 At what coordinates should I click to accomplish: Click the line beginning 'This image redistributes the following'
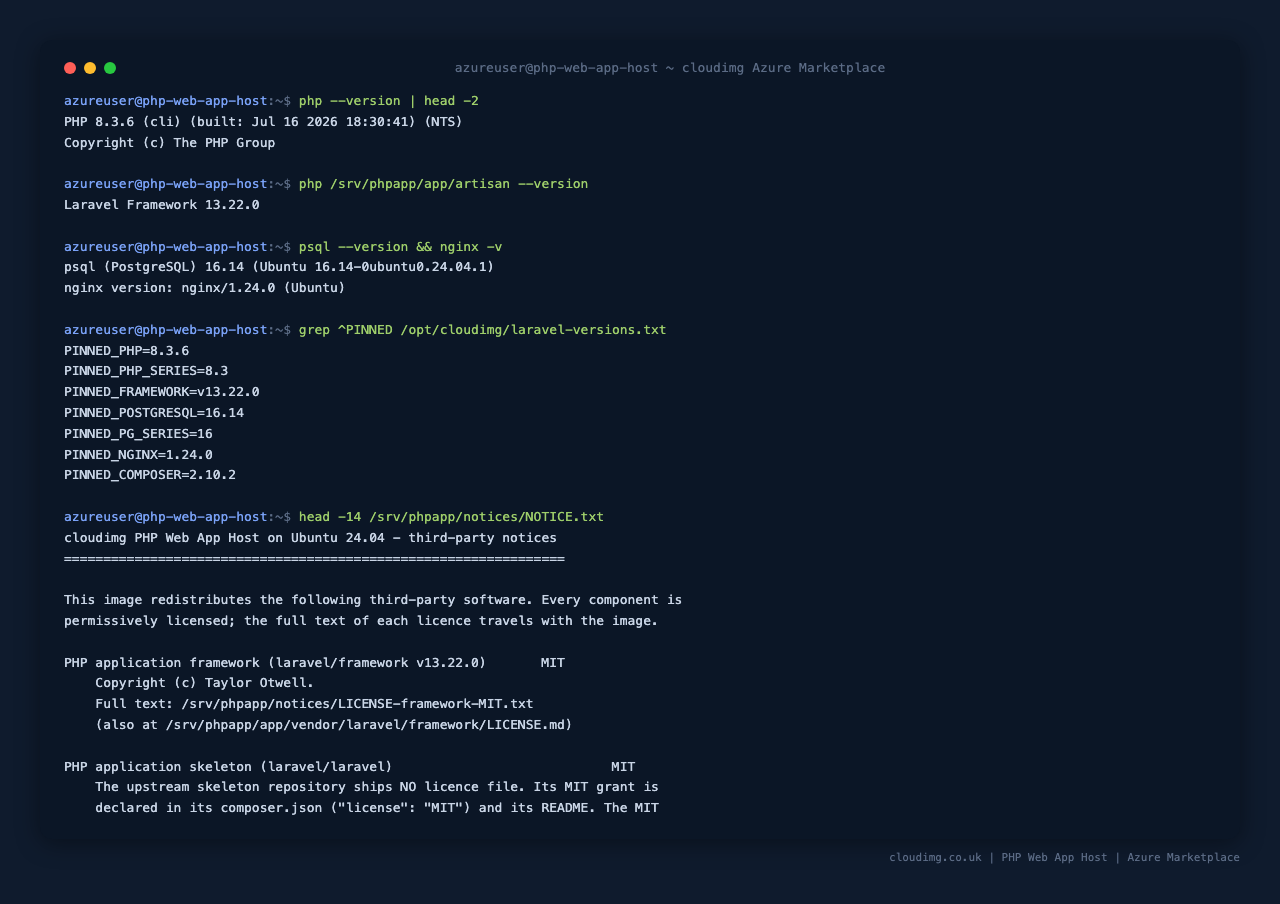373,600
